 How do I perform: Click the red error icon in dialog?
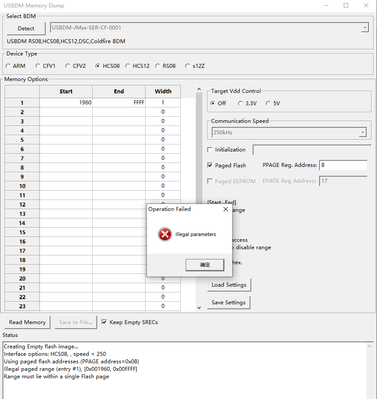click(x=165, y=234)
